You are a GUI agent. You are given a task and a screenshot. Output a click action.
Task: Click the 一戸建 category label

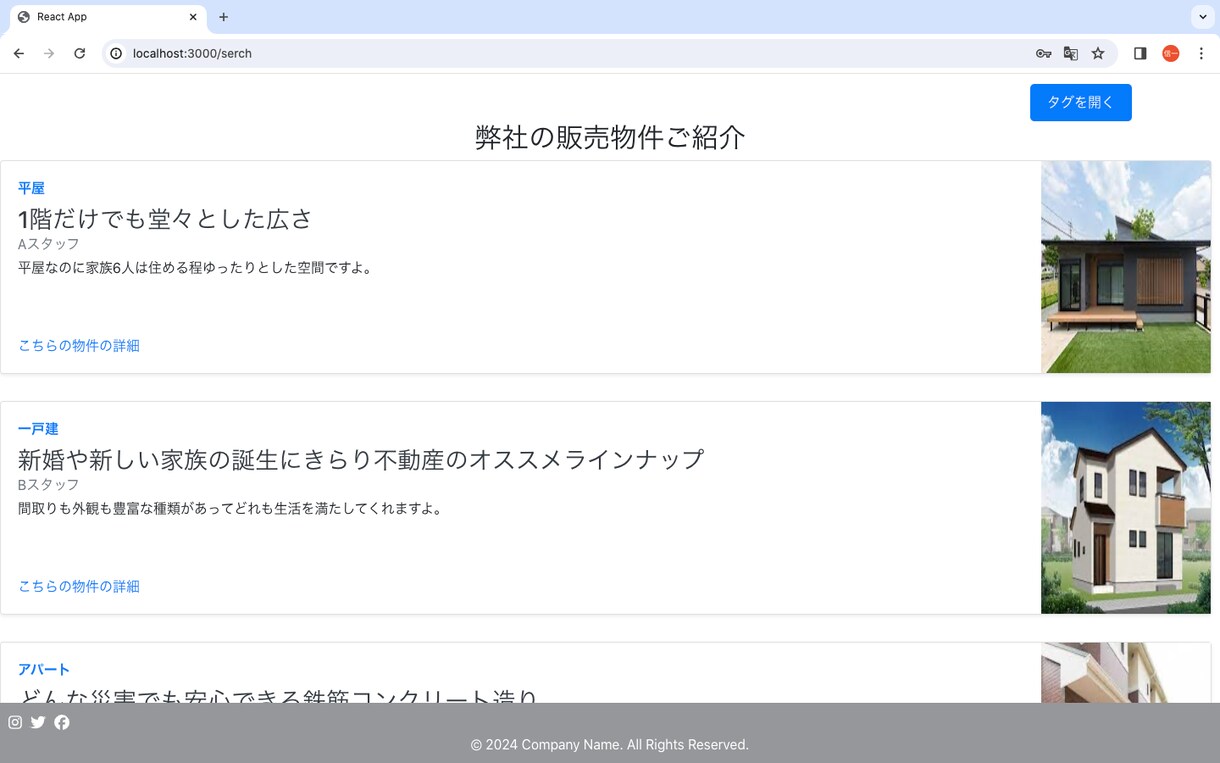pos(38,429)
